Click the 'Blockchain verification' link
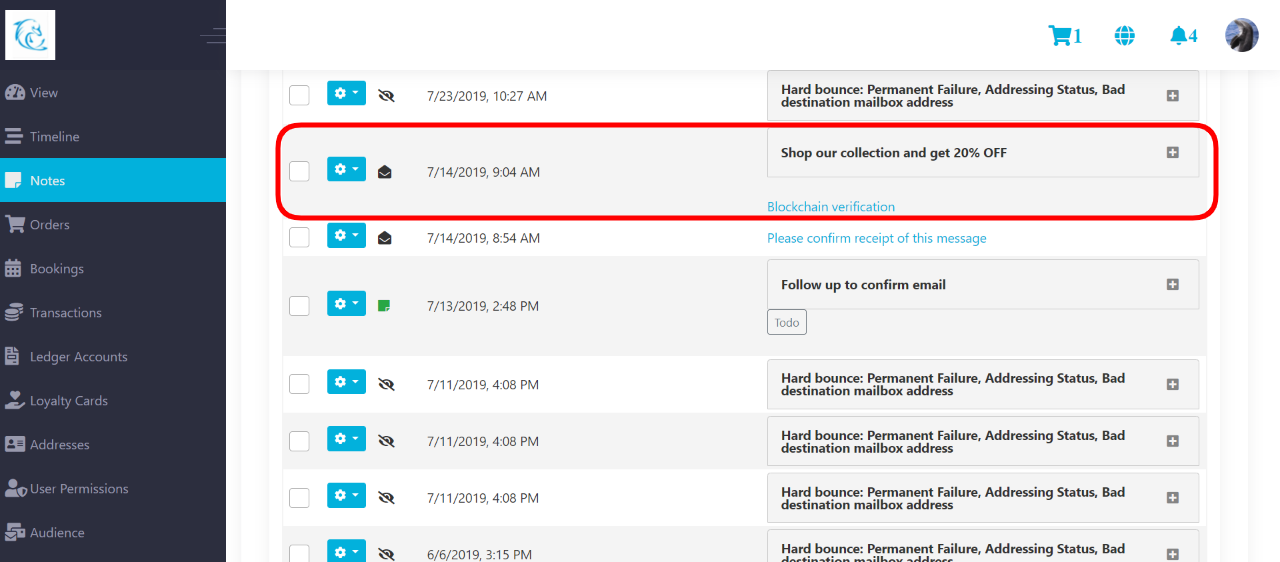 point(831,207)
